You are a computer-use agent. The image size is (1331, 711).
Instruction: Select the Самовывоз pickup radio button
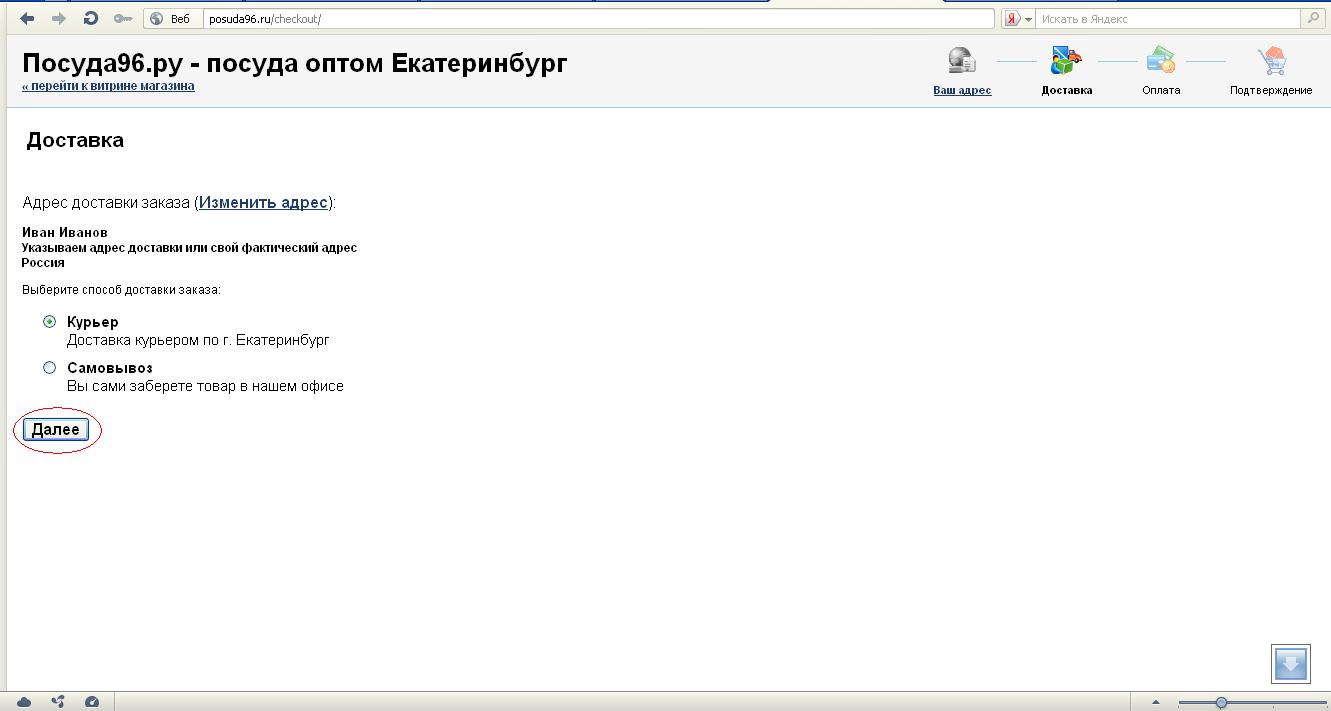tap(49, 368)
